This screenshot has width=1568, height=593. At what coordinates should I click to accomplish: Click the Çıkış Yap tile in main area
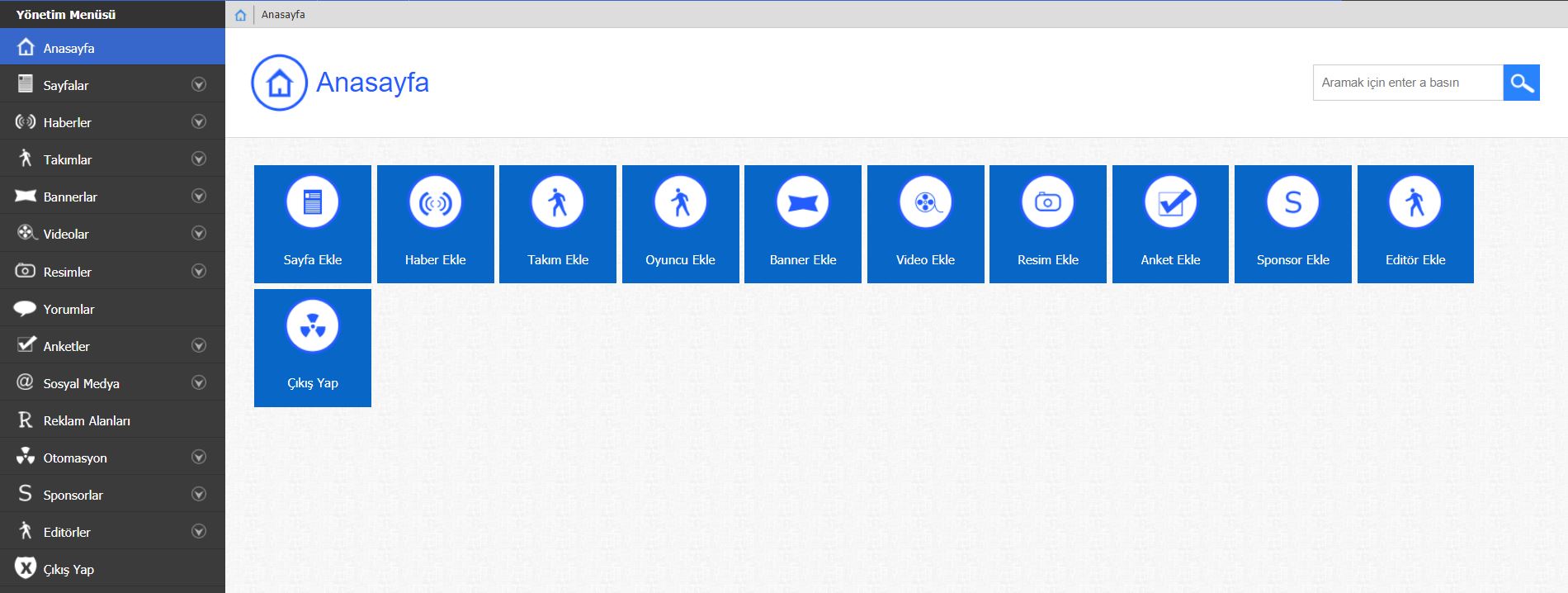313,348
